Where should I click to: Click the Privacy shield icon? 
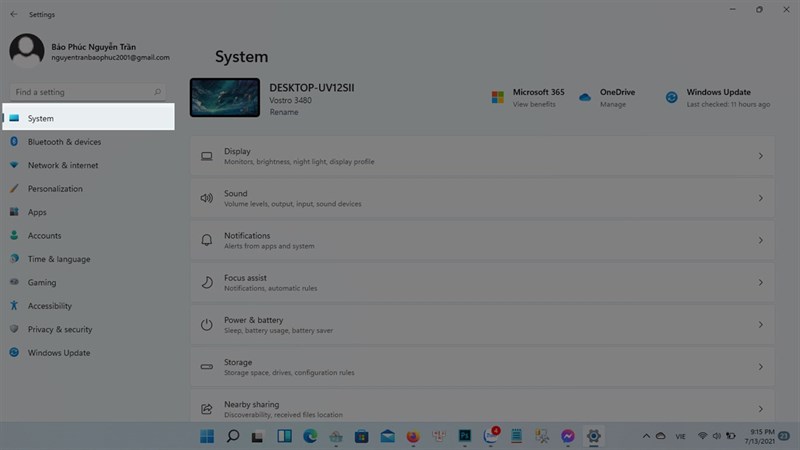tap(14, 329)
